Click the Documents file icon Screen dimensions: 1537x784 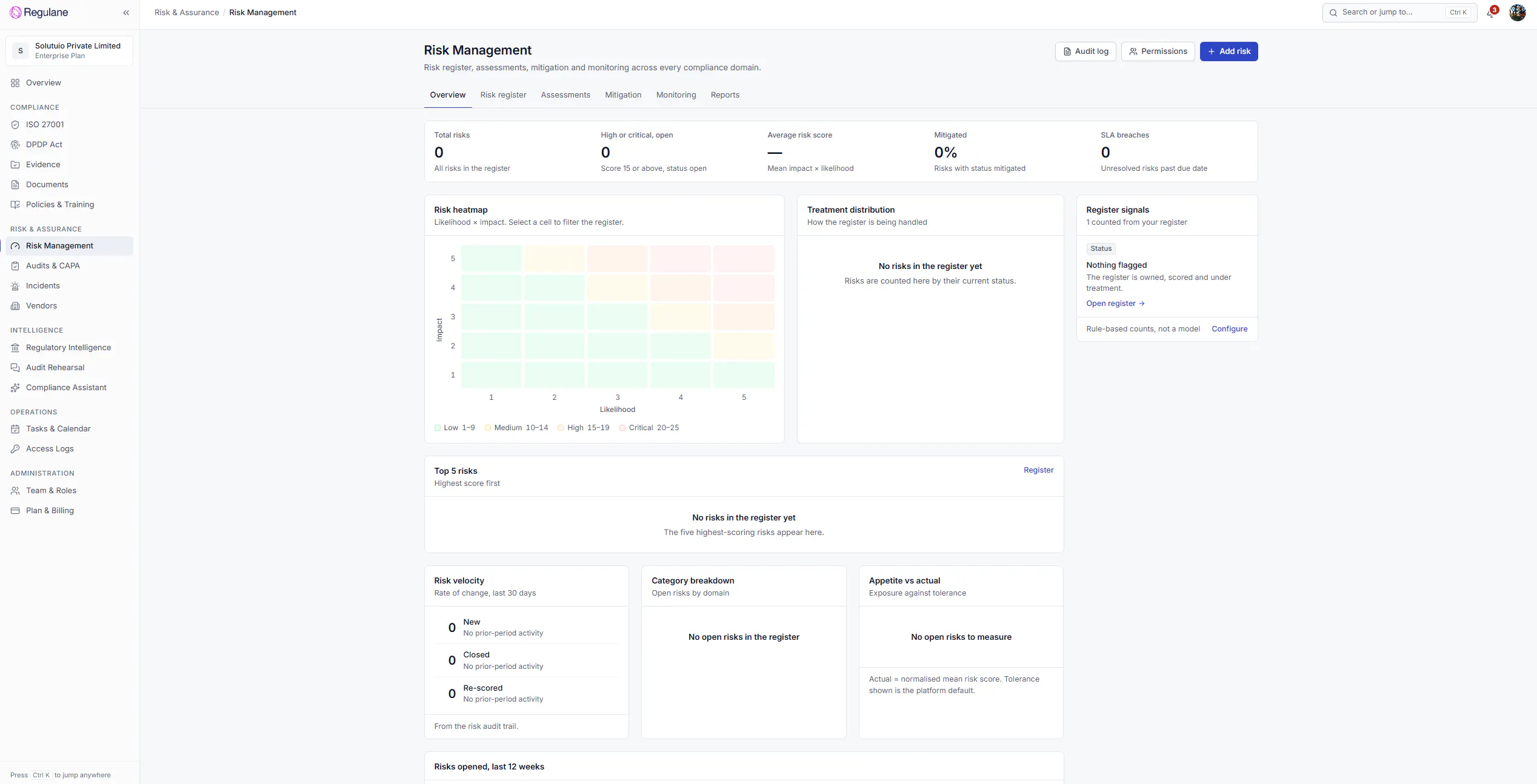click(15, 185)
